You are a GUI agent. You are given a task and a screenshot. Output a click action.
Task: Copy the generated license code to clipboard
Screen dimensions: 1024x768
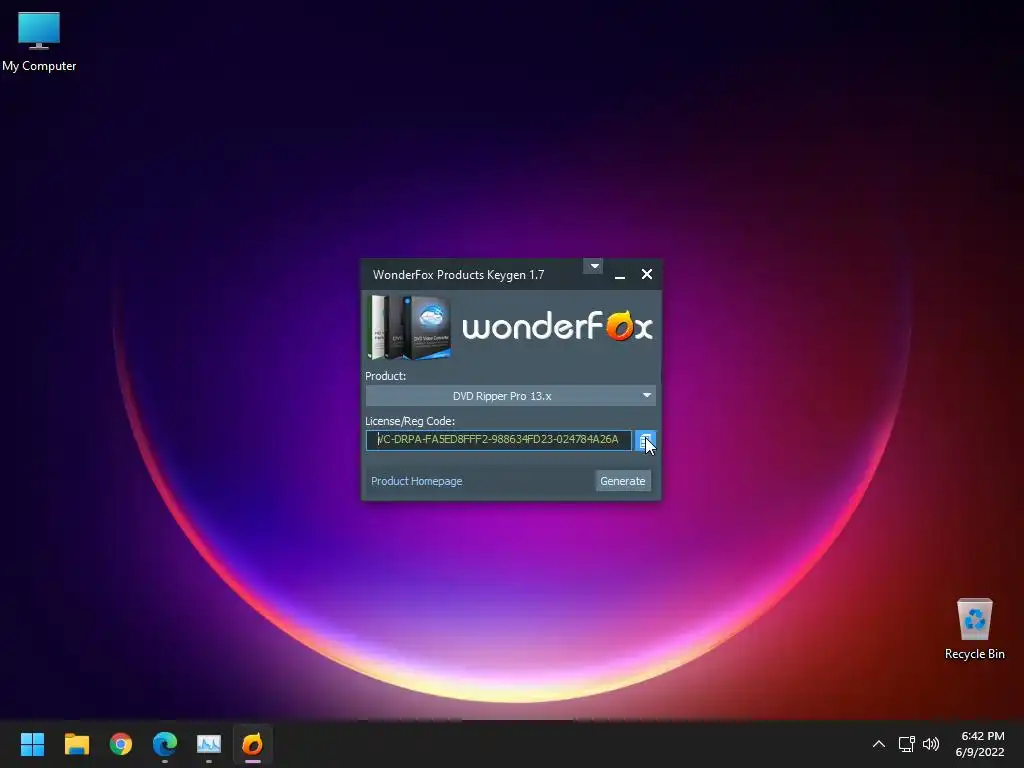click(x=645, y=441)
